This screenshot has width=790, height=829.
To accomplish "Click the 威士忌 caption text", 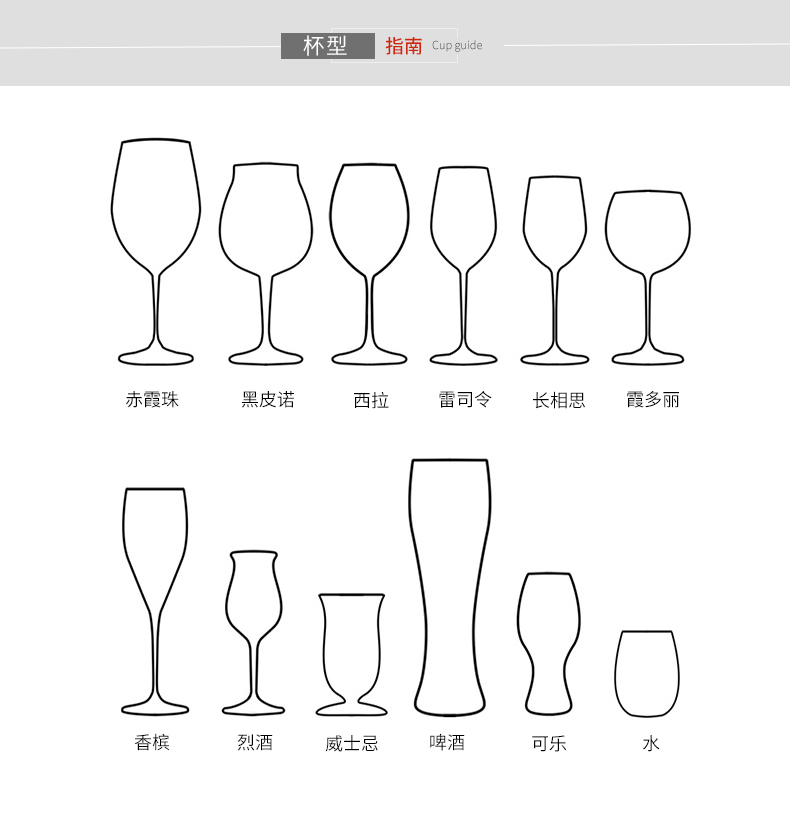I will coord(352,744).
